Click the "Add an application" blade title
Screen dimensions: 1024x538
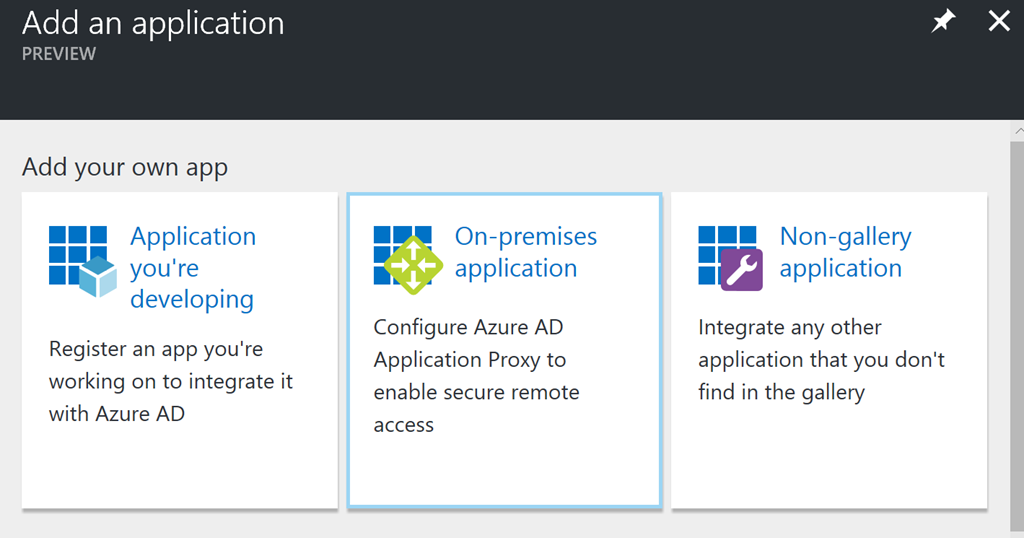pos(153,23)
